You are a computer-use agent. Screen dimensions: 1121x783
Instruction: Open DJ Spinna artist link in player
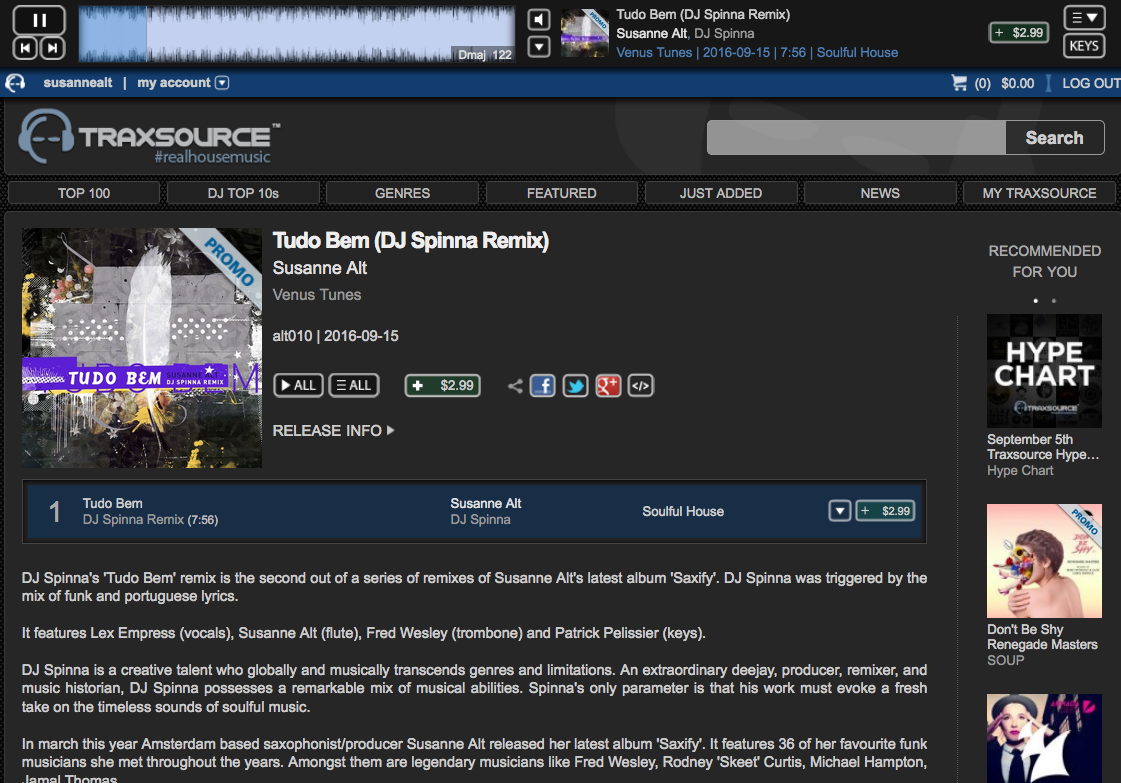[x=724, y=34]
